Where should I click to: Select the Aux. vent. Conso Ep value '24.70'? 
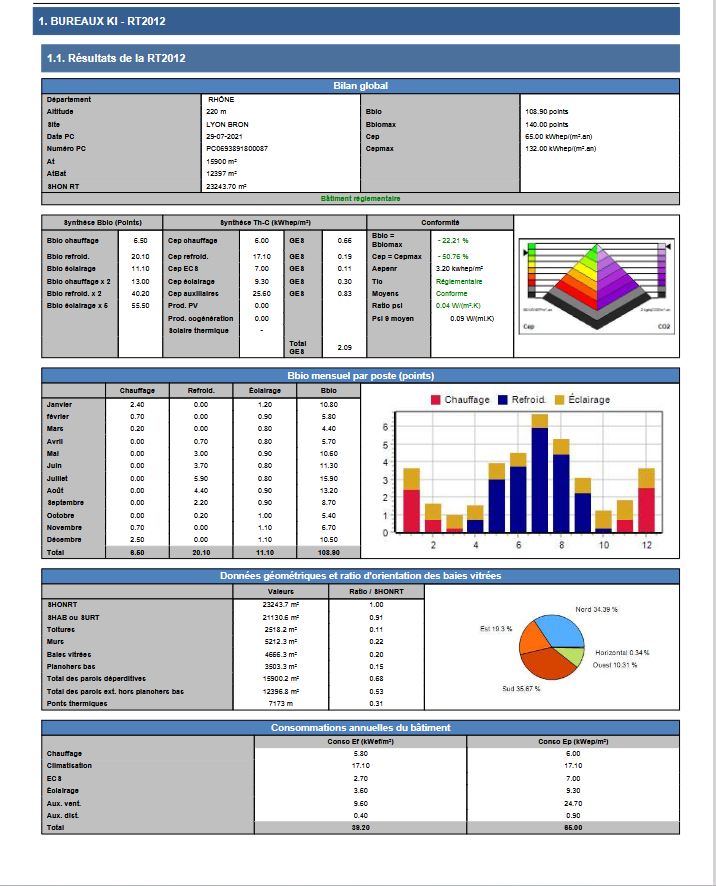573,804
